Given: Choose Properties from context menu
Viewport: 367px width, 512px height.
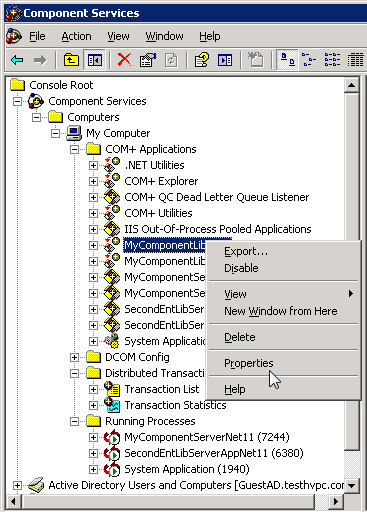Looking at the screenshot, I should pyautogui.click(x=283, y=363).
